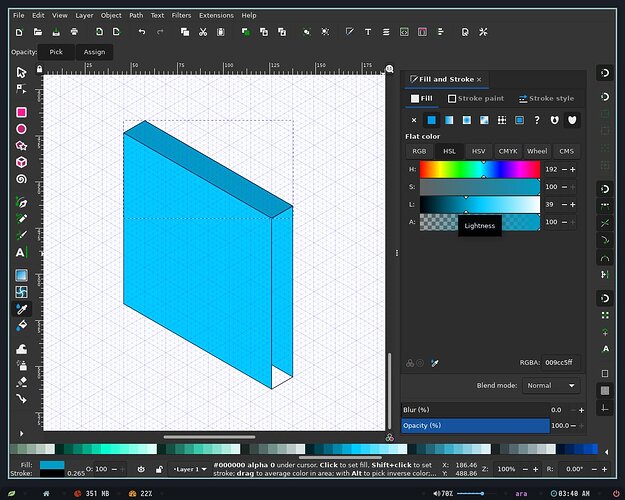625x500 pixels.
Task: Select the Rectangle tool
Action: click(x=22, y=112)
